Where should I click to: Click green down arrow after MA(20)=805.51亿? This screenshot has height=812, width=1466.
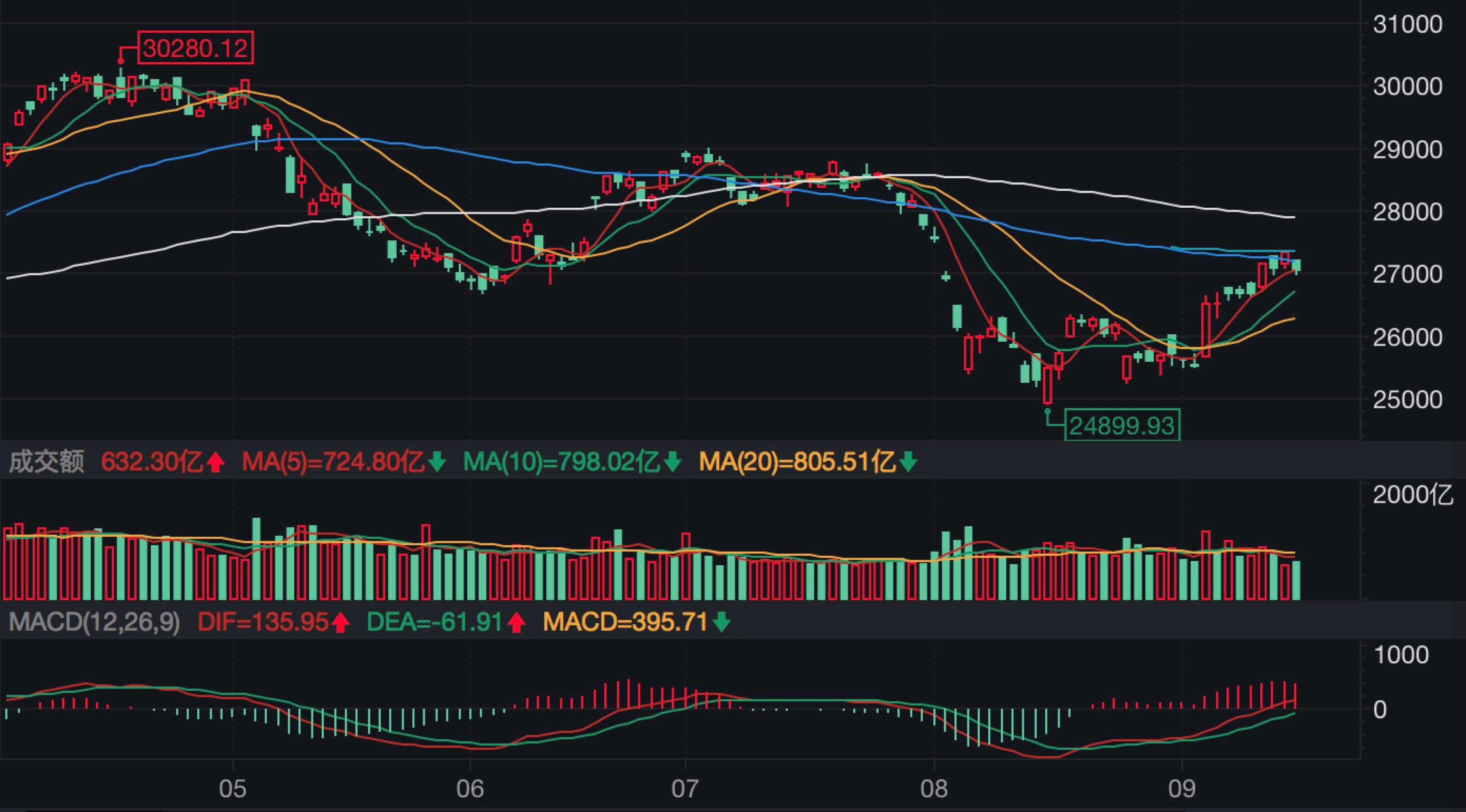[x=908, y=462]
